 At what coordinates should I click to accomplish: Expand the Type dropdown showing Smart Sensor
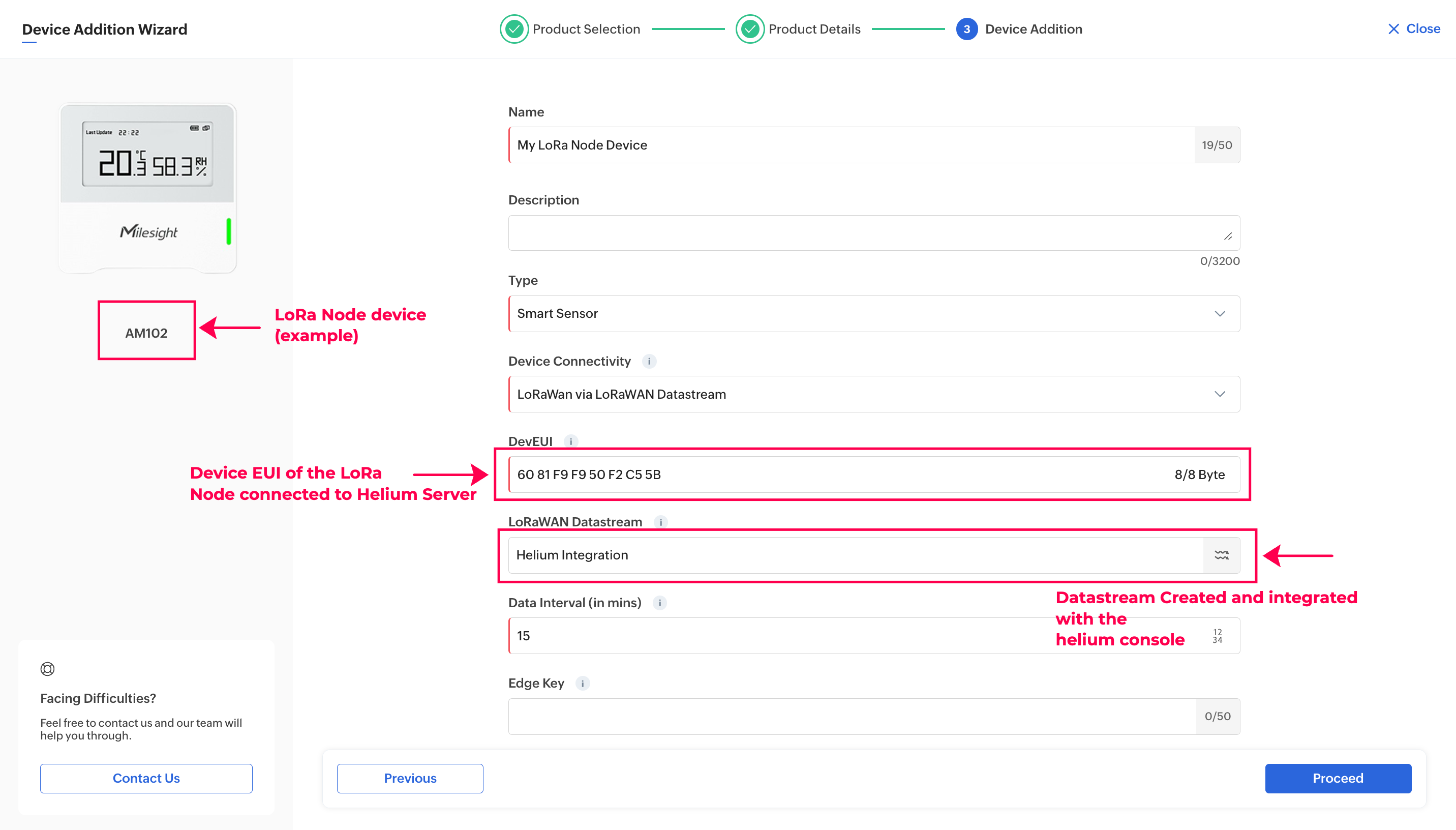click(1219, 313)
